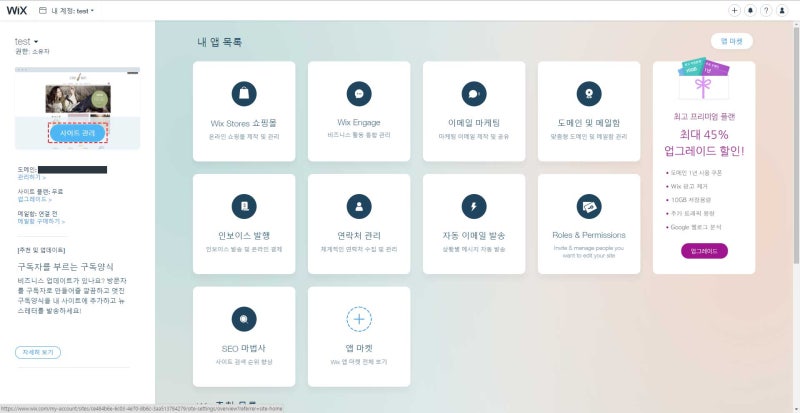Open the 이메일 마케팅 icon
Screen dimensions: 800x413
pos(474,94)
